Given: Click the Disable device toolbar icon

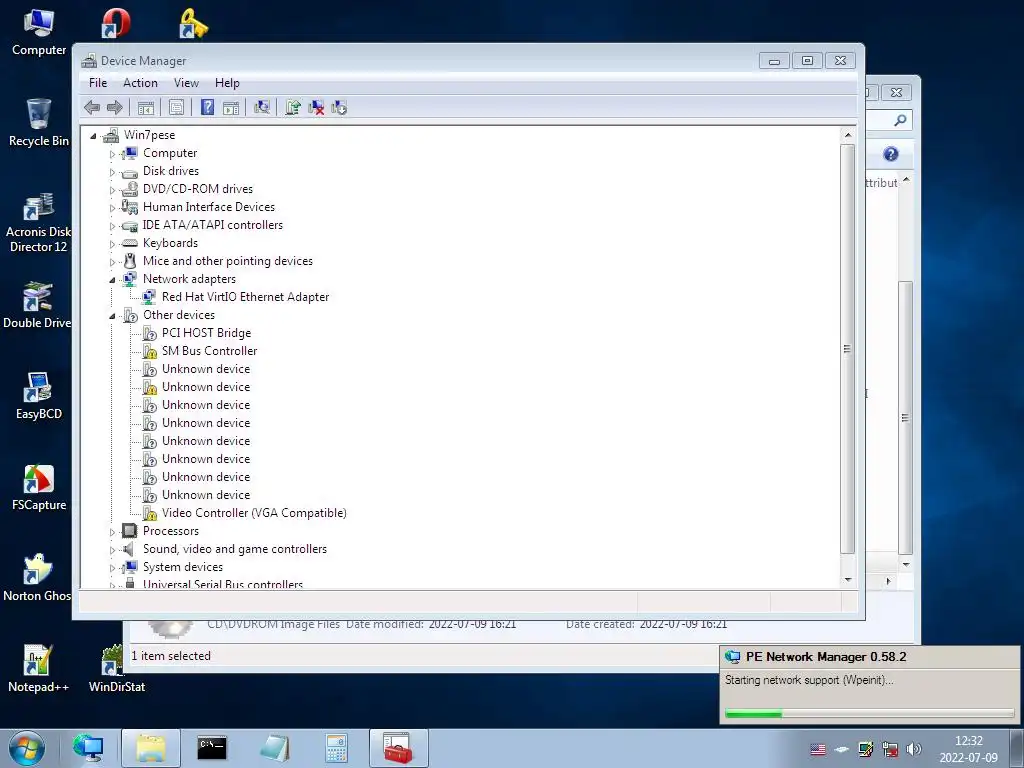Looking at the screenshot, I should [339, 107].
